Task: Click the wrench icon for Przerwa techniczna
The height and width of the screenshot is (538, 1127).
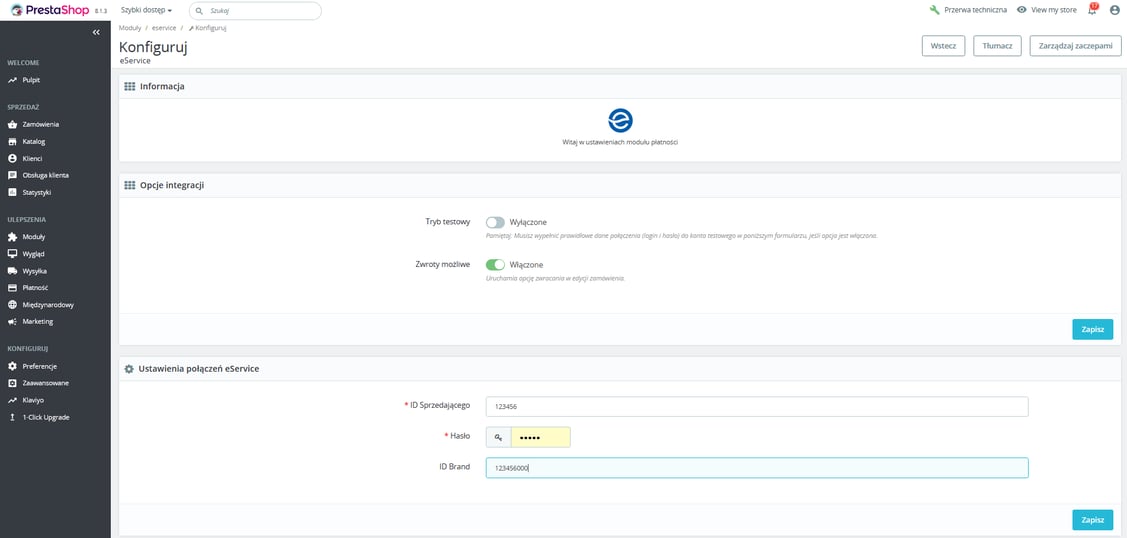Action: (x=934, y=10)
